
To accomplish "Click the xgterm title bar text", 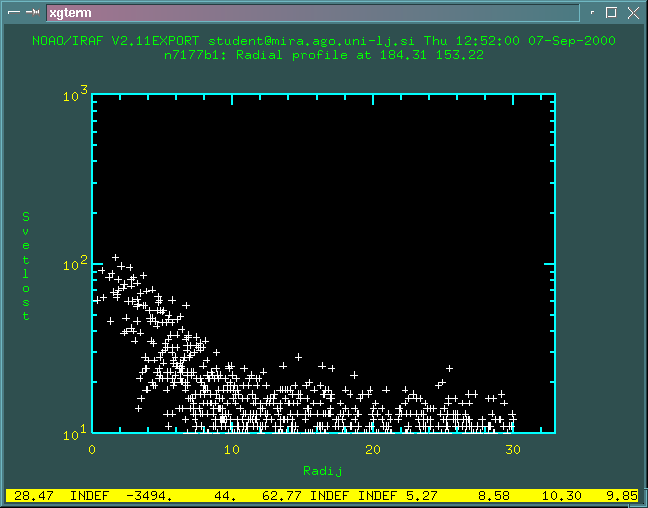I will click(70, 13).
